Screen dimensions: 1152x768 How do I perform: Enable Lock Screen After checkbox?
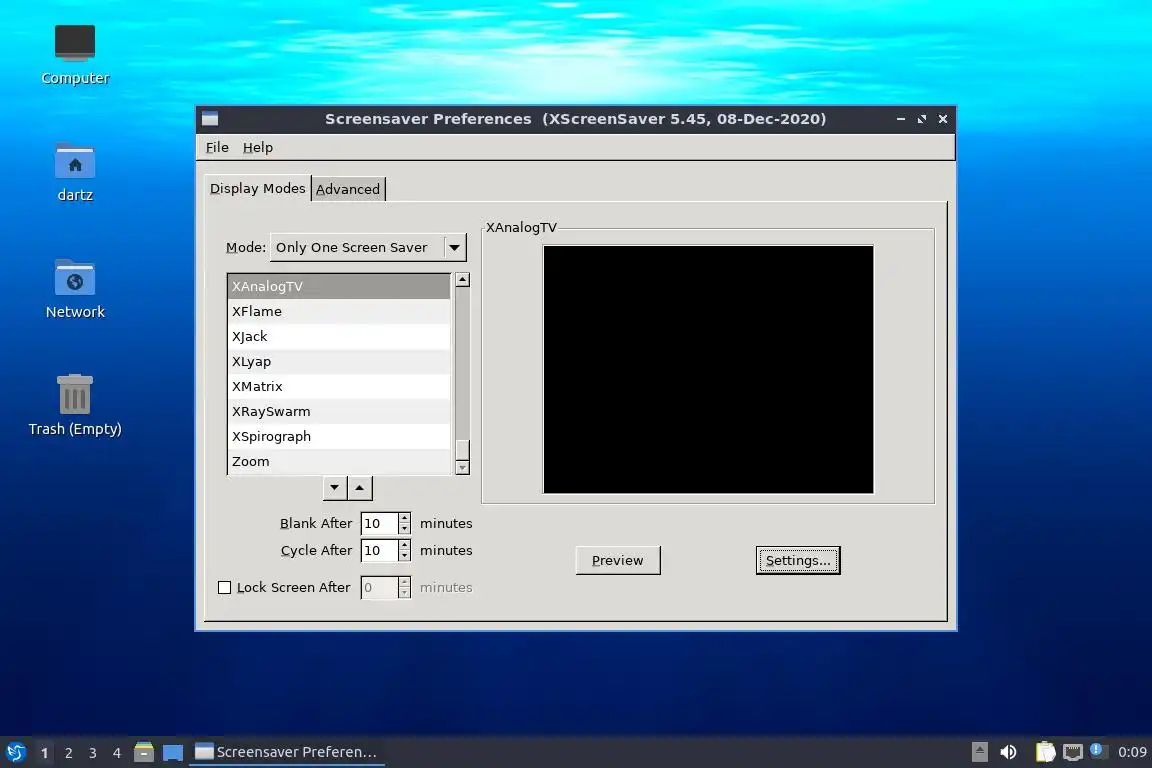click(225, 587)
